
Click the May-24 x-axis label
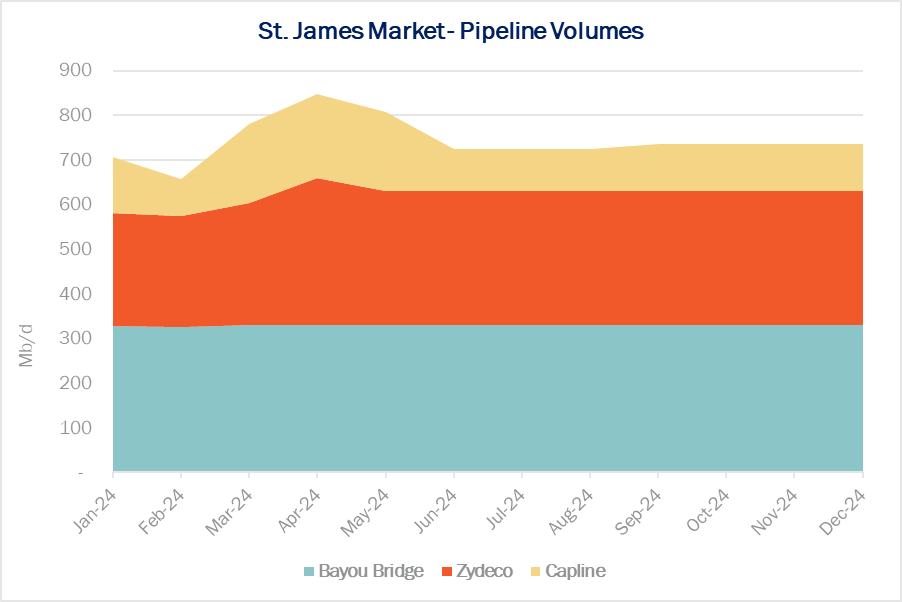(365, 512)
